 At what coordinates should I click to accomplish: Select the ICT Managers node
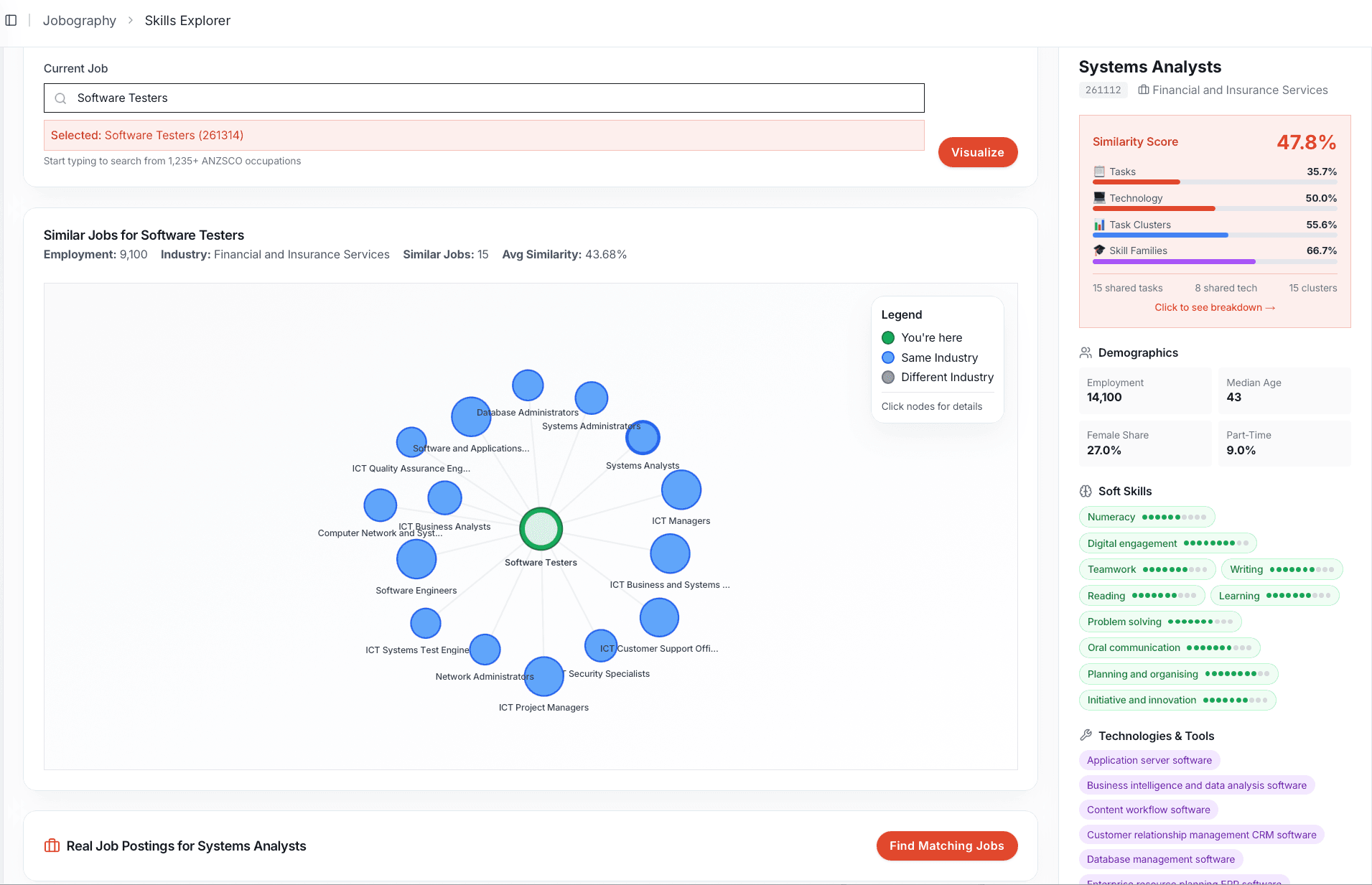[x=681, y=490]
